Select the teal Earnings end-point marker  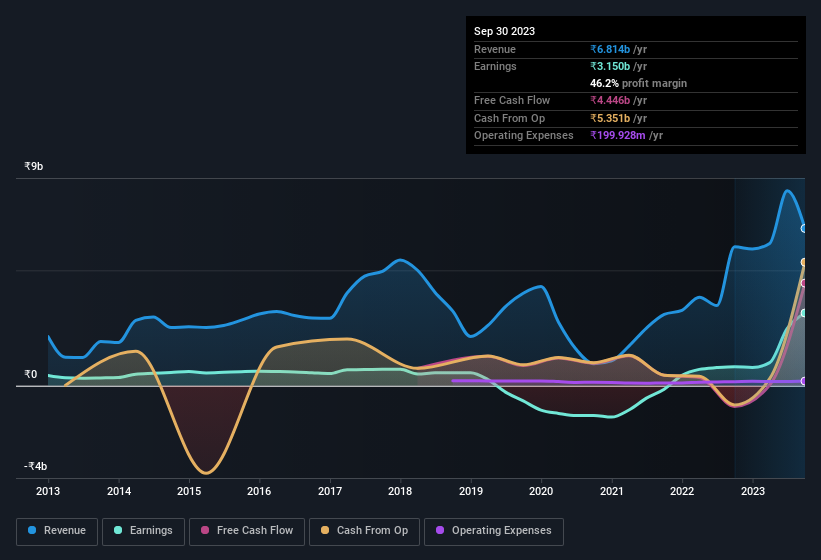pos(804,313)
